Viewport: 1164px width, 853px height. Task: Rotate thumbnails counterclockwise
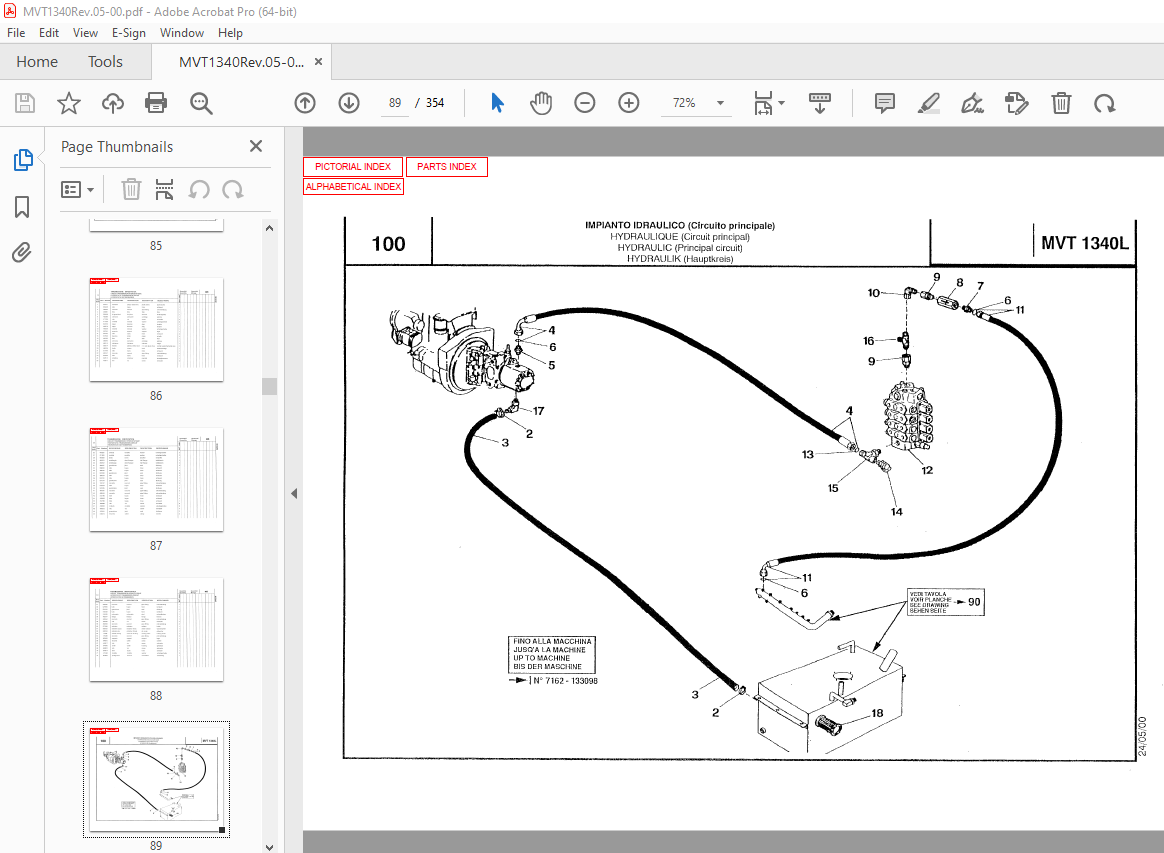pyautogui.click(x=199, y=190)
